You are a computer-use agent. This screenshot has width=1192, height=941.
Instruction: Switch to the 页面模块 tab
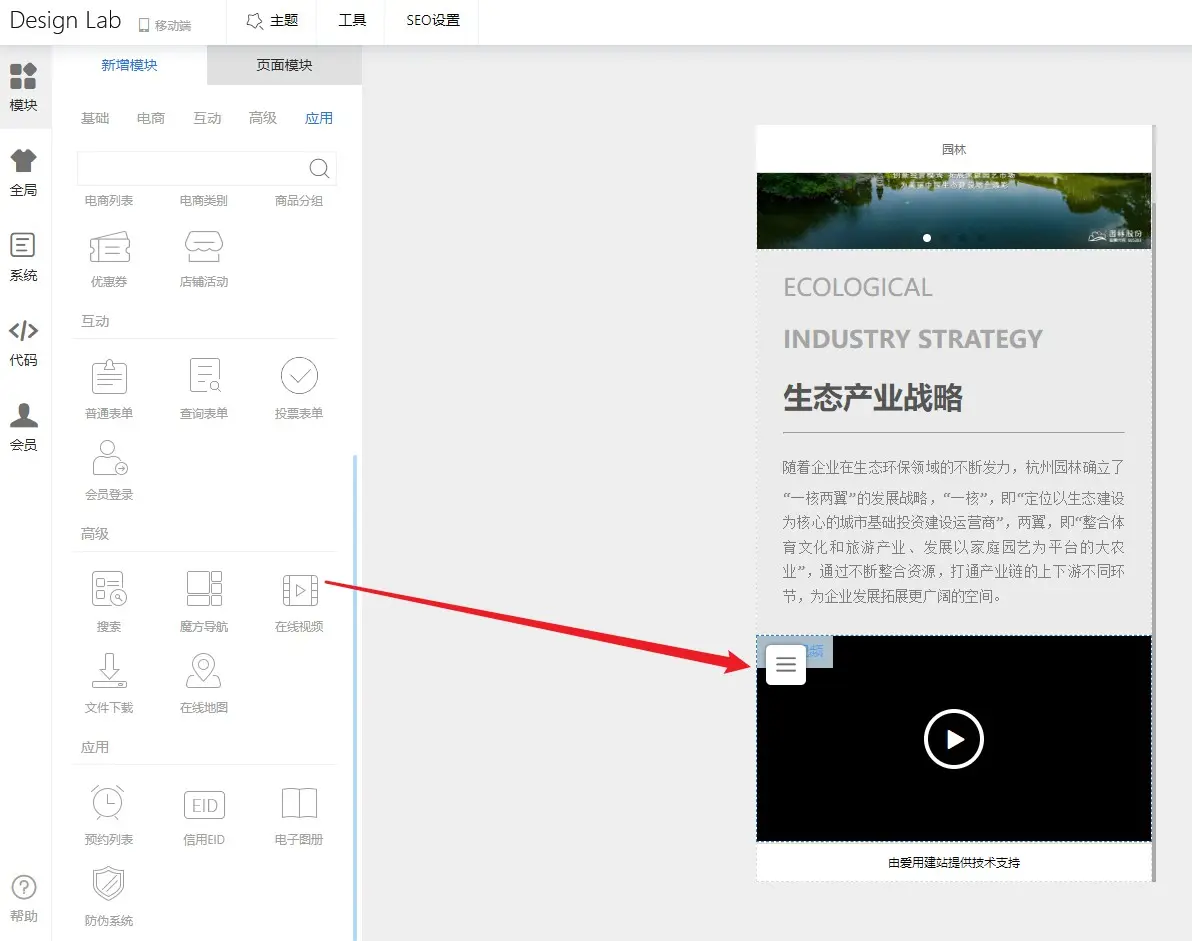(284, 65)
